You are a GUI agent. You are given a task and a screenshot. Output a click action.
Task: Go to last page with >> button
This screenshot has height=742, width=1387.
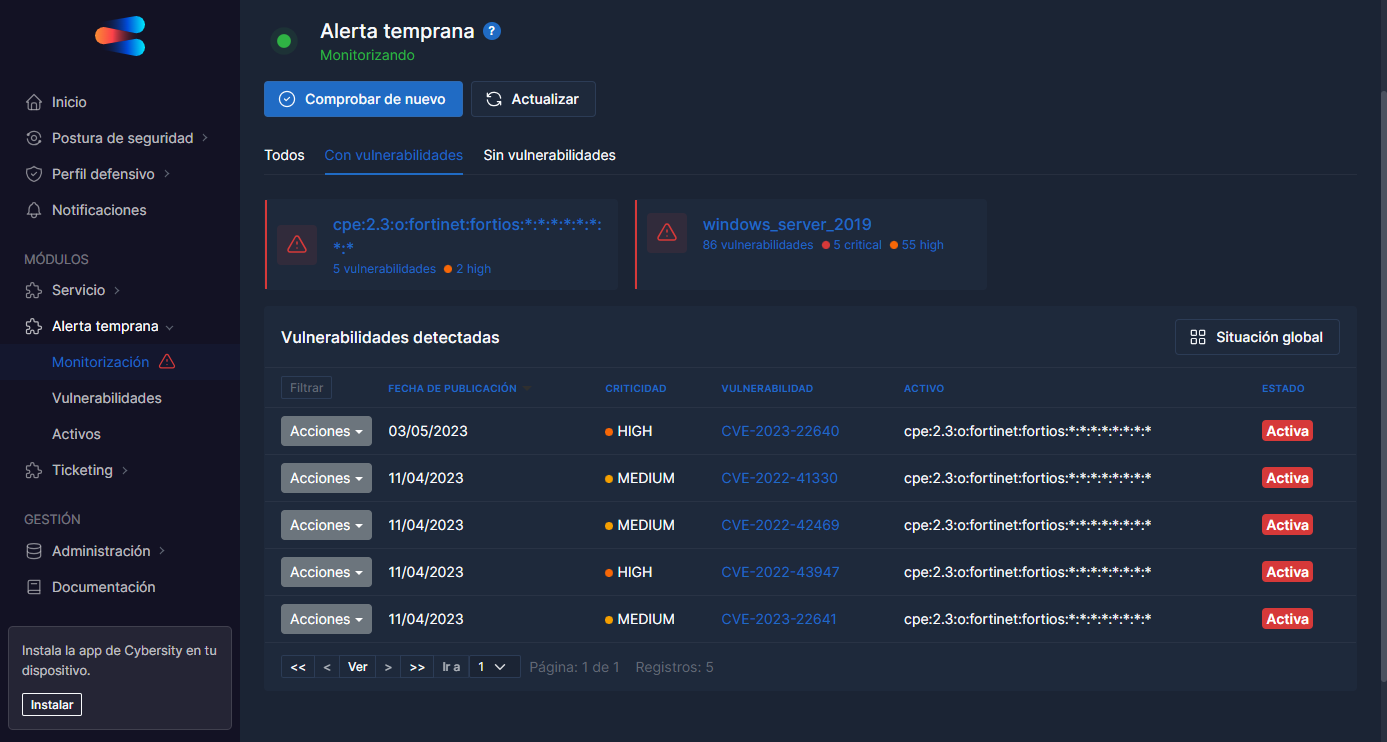418,666
